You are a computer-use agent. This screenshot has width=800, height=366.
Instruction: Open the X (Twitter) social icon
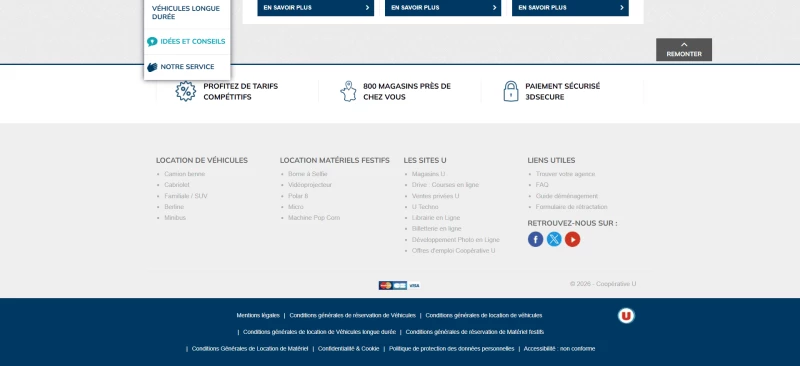pos(554,239)
